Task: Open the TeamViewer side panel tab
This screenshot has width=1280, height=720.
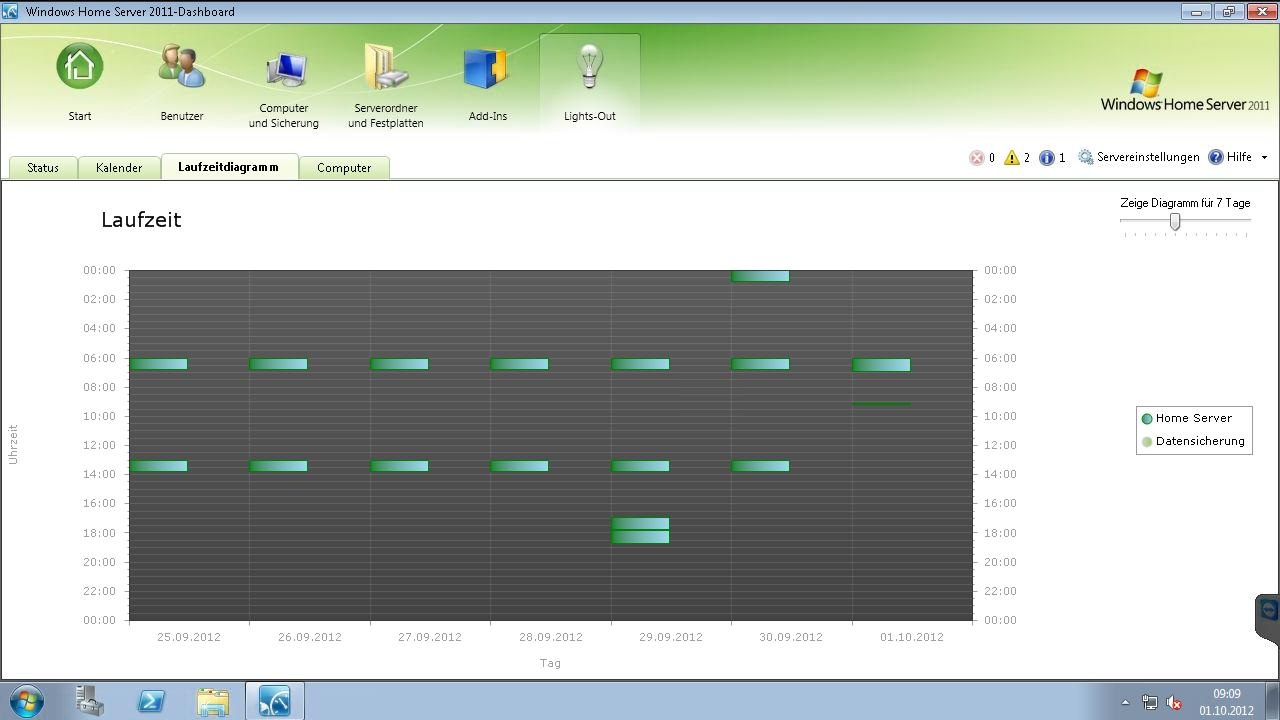Action: pyautogui.click(x=1268, y=618)
